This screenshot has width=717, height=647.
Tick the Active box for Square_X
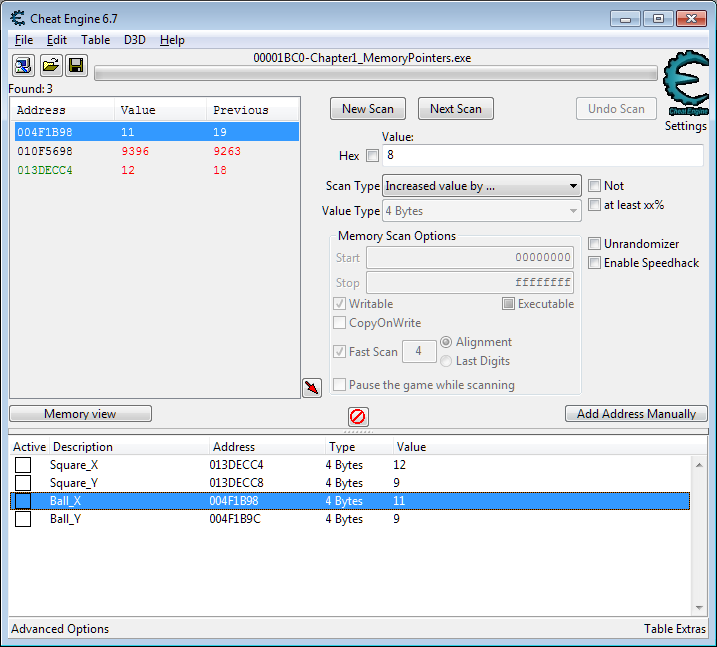click(x=23, y=465)
